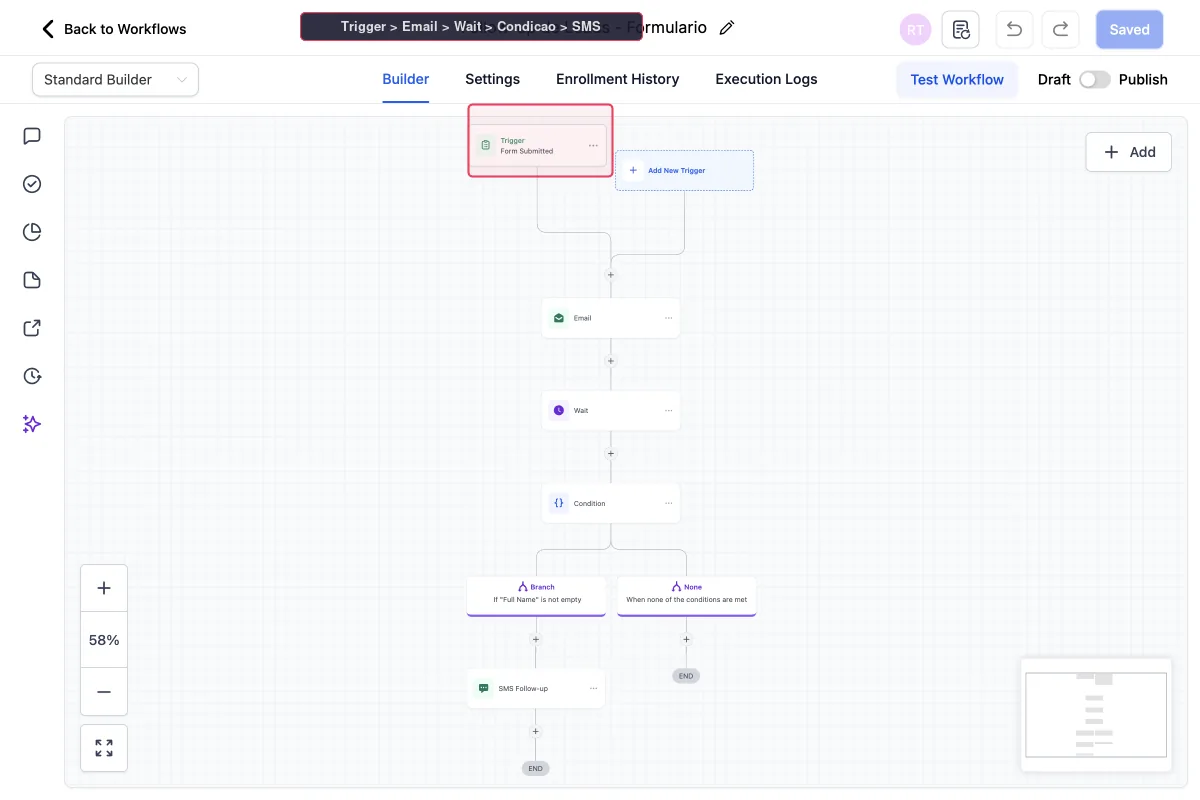The height and width of the screenshot is (800, 1200).
Task: Undo the last change with the undo icon
Action: point(1013,28)
